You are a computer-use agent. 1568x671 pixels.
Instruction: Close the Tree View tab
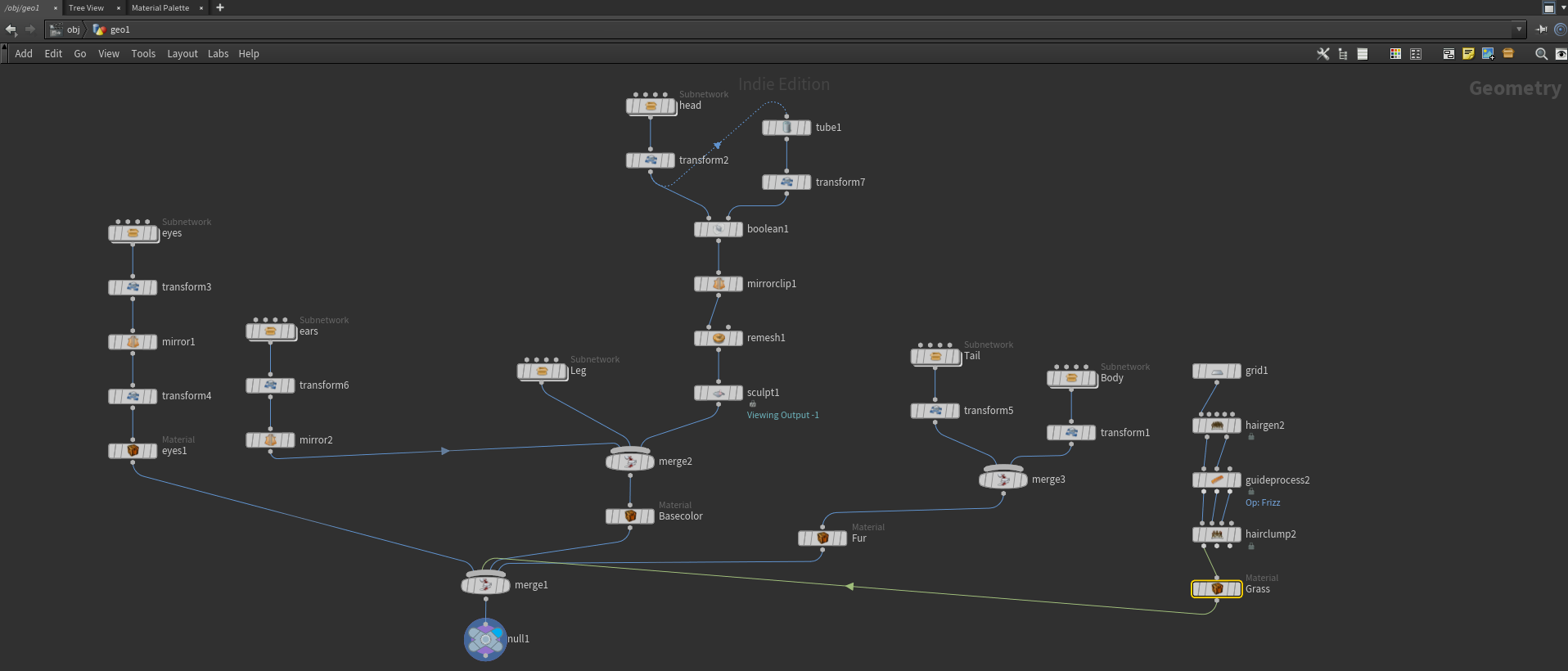(119, 8)
